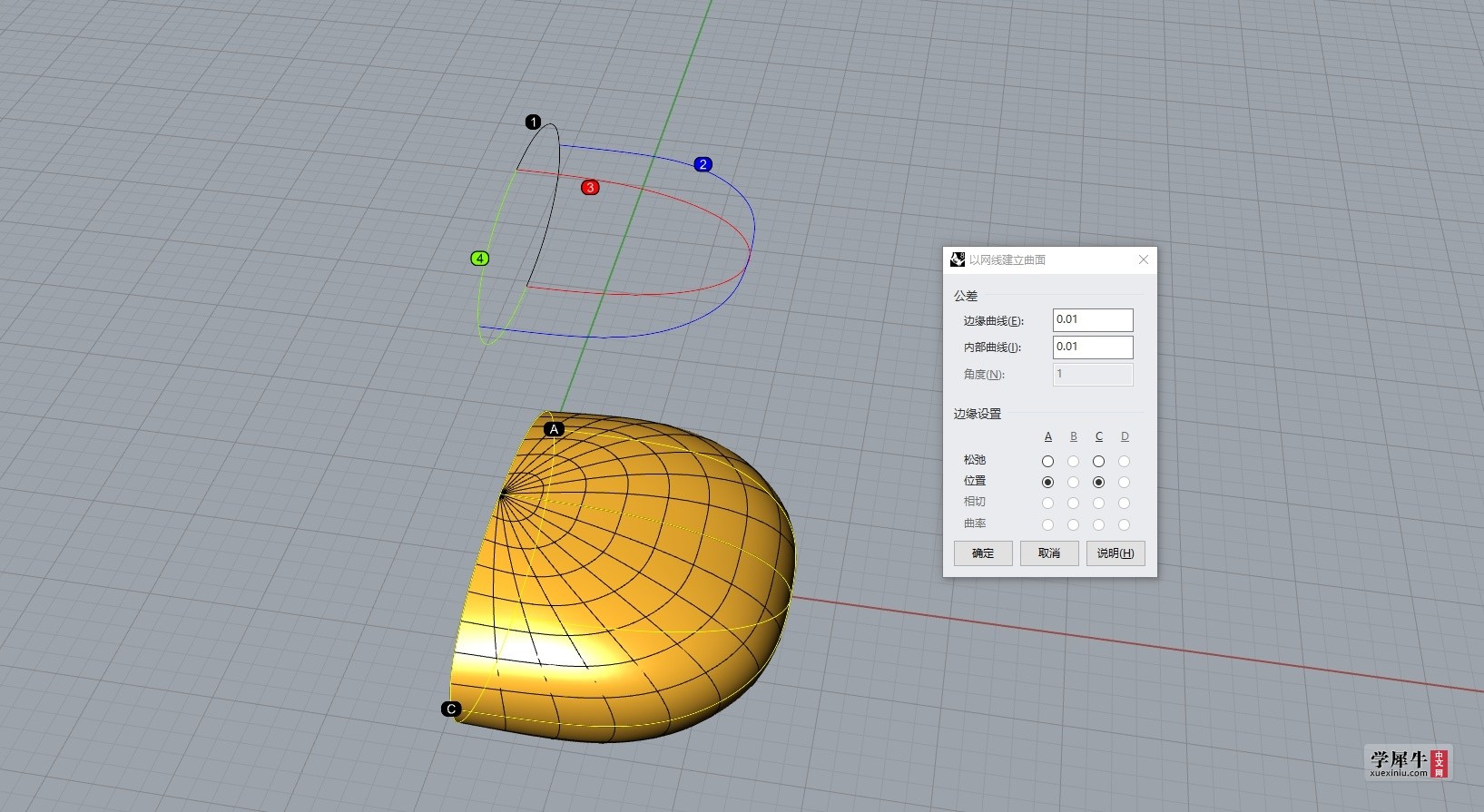
Task: Click column header A in 边缘设置
Action: [x=1047, y=436]
